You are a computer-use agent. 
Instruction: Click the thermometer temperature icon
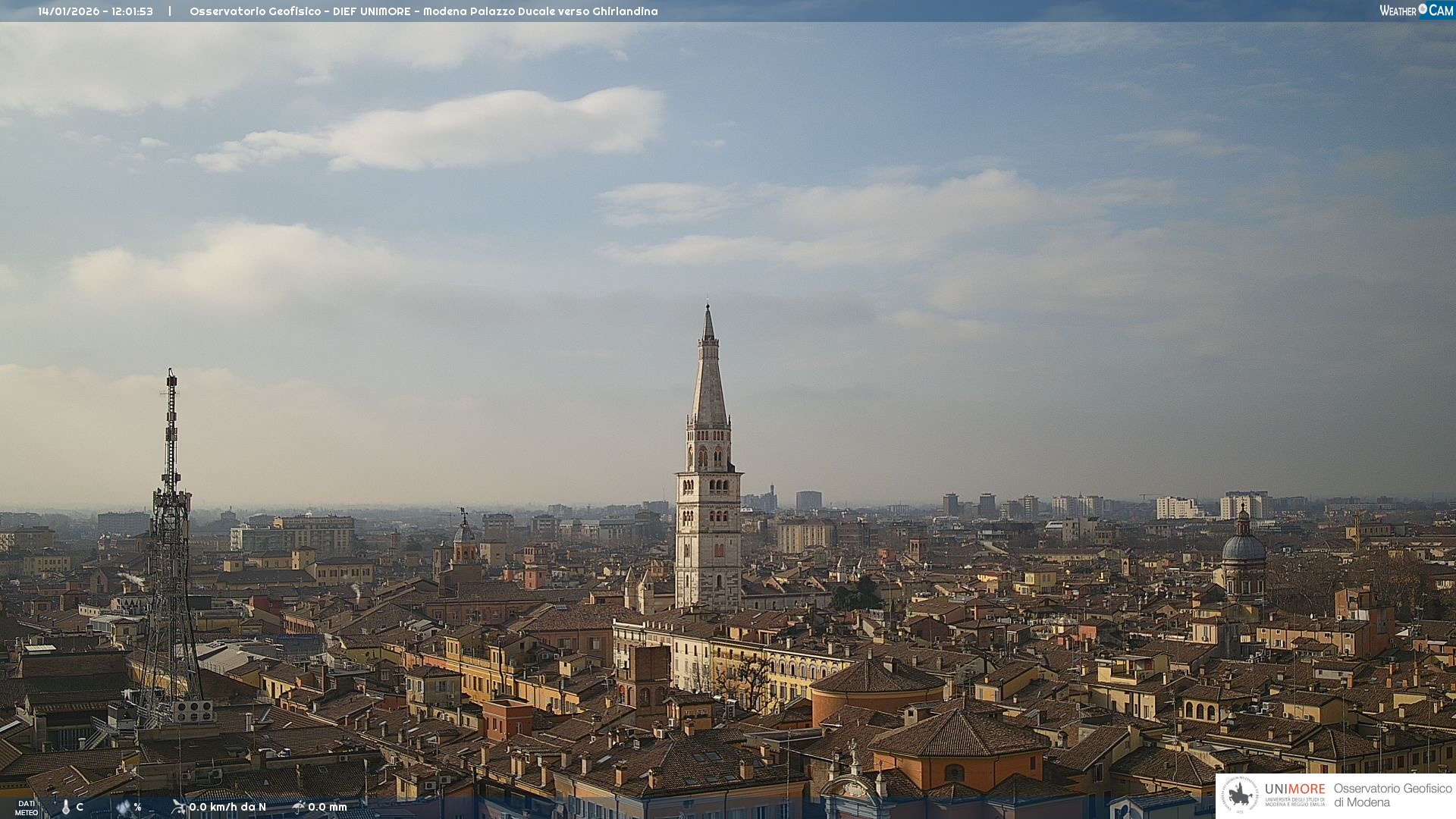click(x=66, y=807)
